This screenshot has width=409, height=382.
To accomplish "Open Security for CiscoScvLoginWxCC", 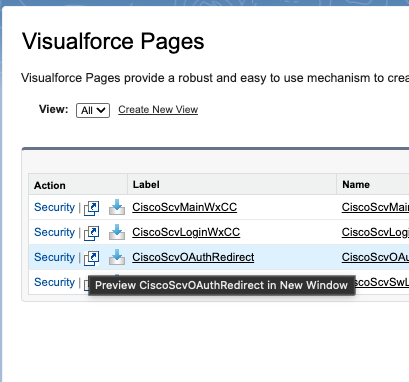I will pyautogui.click(x=54, y=232).
